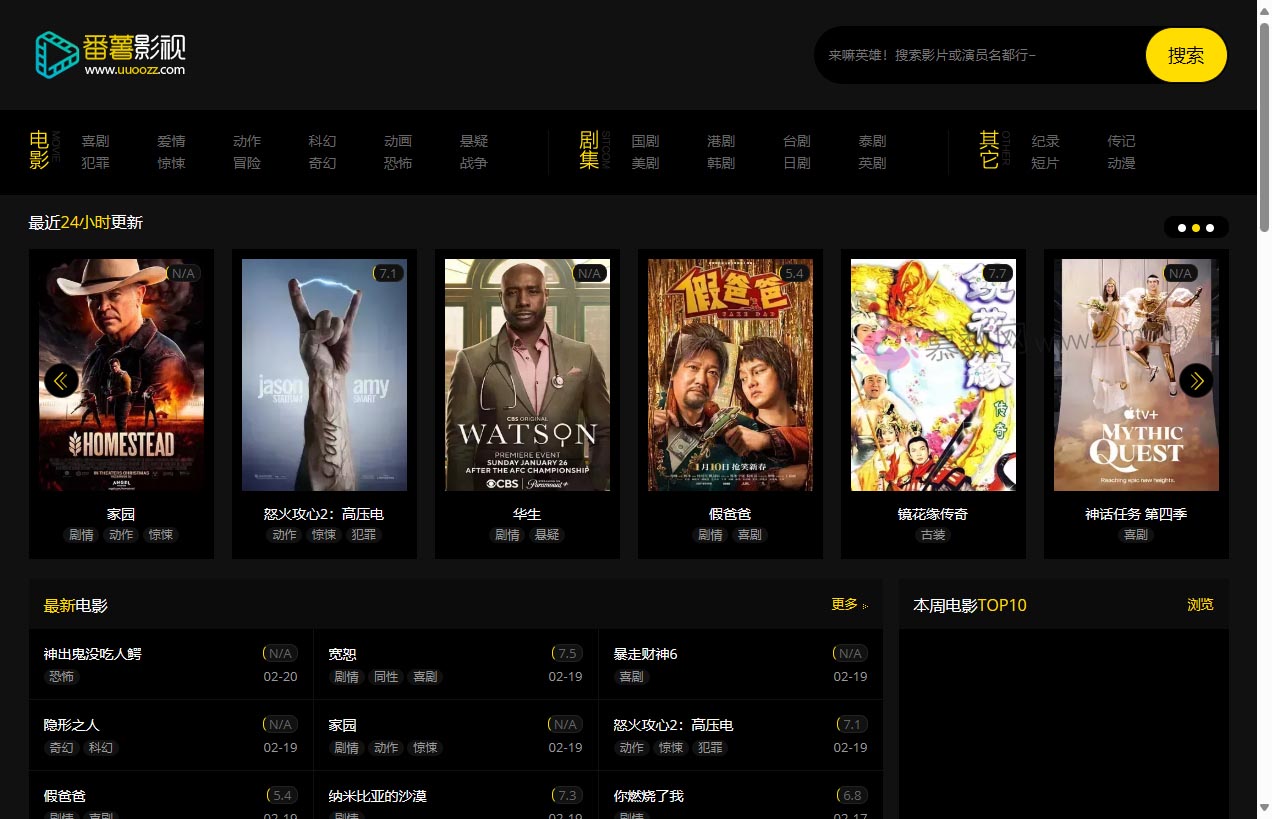Open the Watson 华生 poster thumbnail
The image size is (1272, 819).
pos(527,375)
